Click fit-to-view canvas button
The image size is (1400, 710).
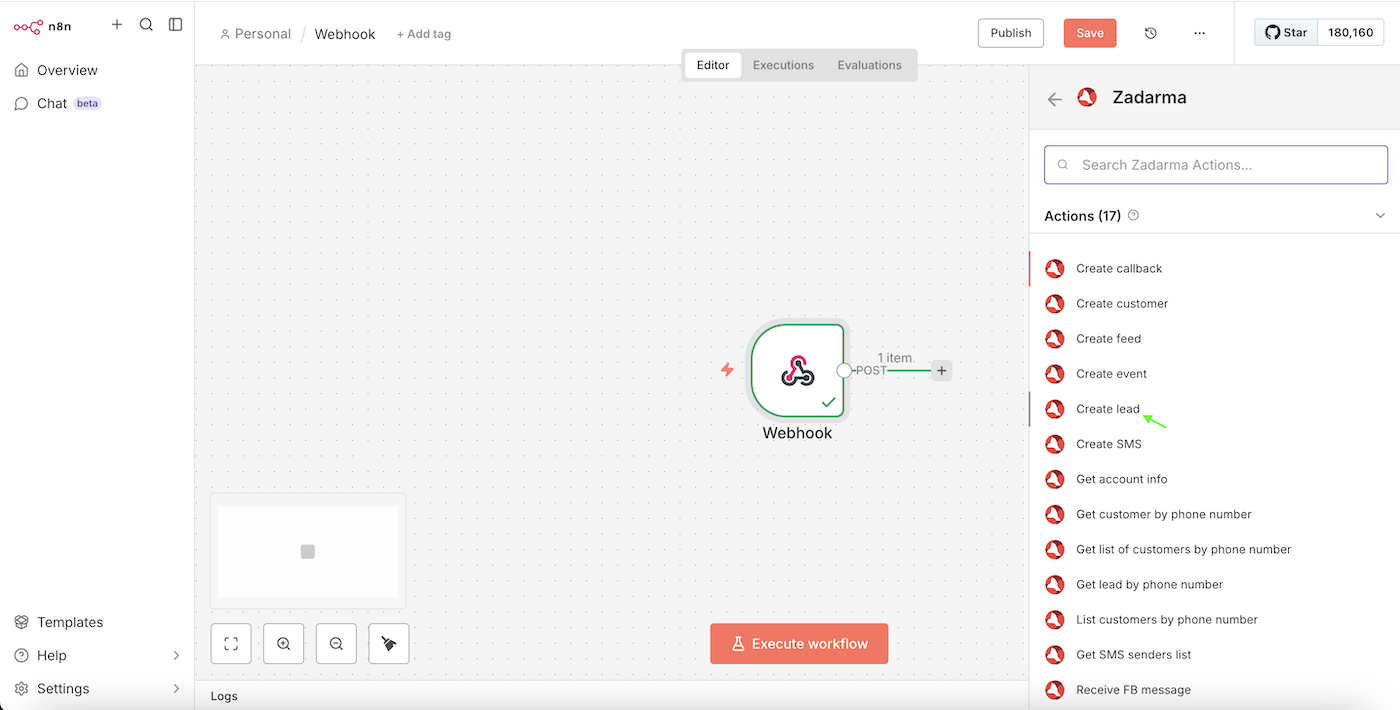pyautogui.click(x=231, y=644)
